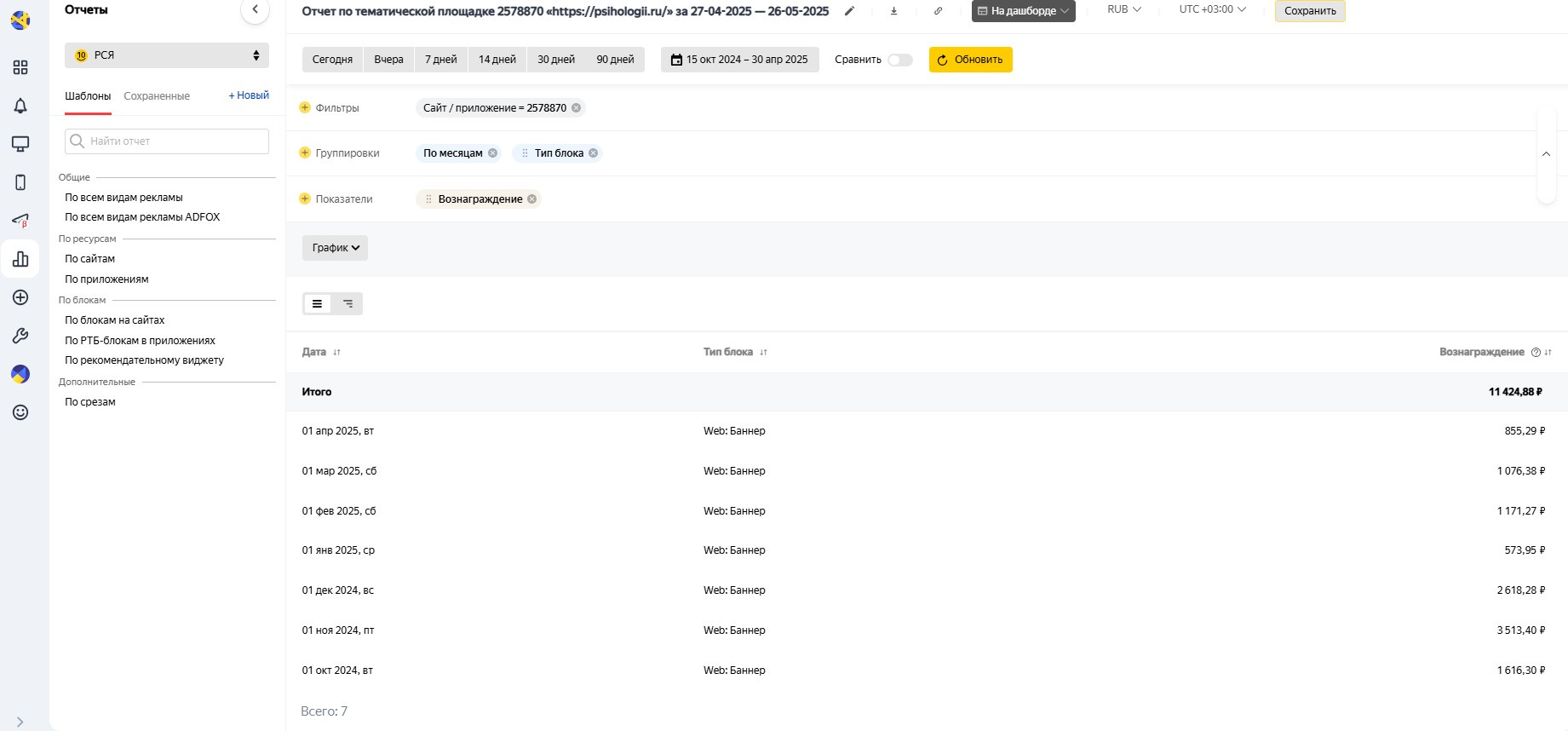Select the Сегодня period
Screen dimensions: 1568x731
point(332,60)
